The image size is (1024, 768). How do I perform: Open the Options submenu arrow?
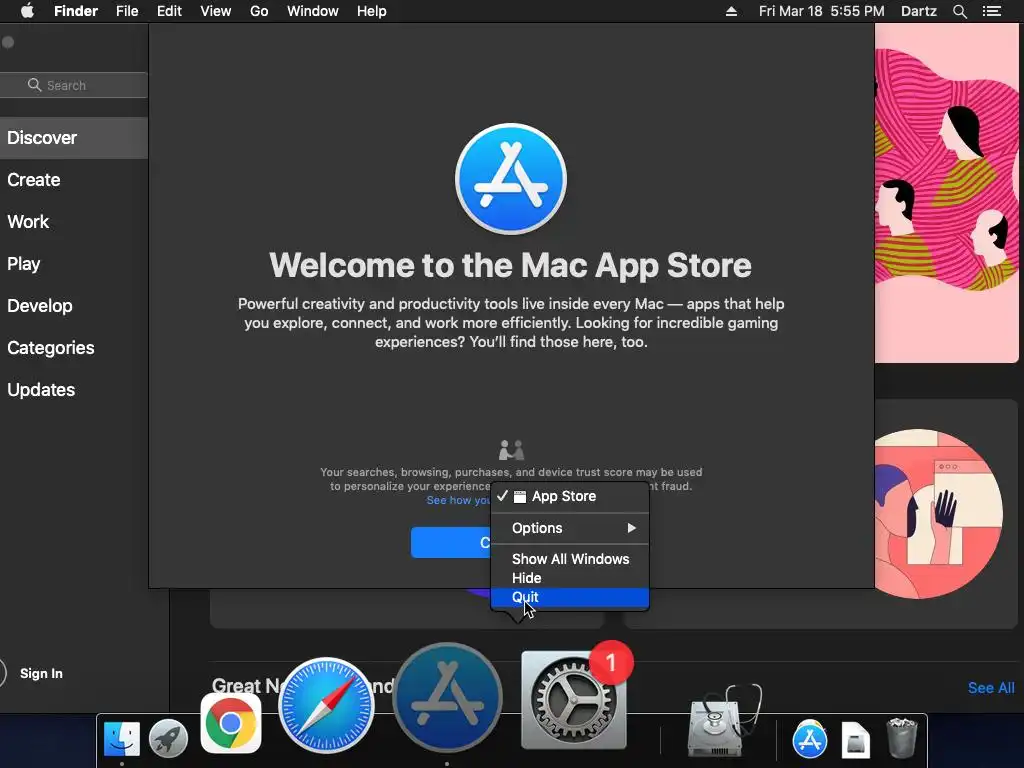click(632, 528)
